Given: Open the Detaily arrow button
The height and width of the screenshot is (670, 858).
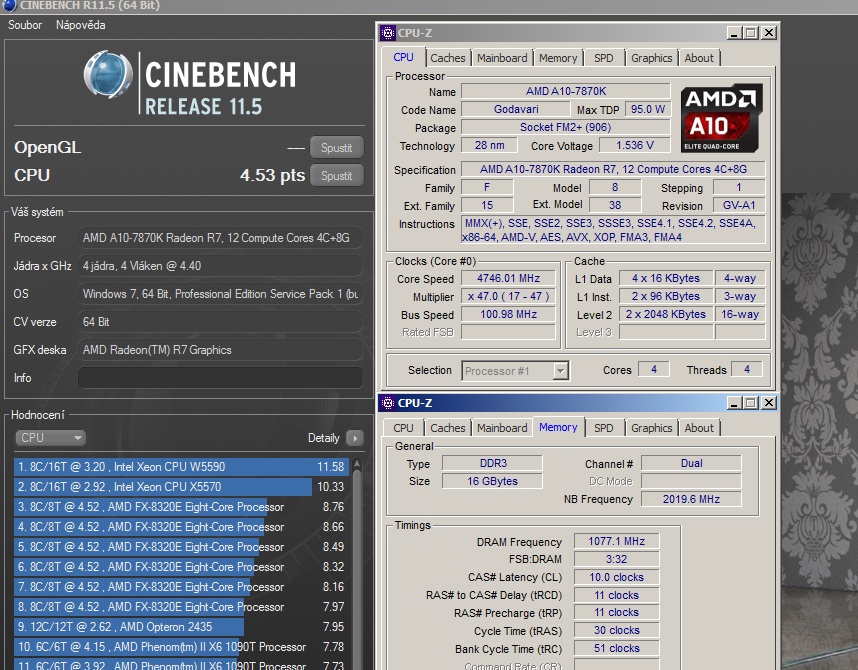Looking at the screenshot, I should (x=355, y=438).
